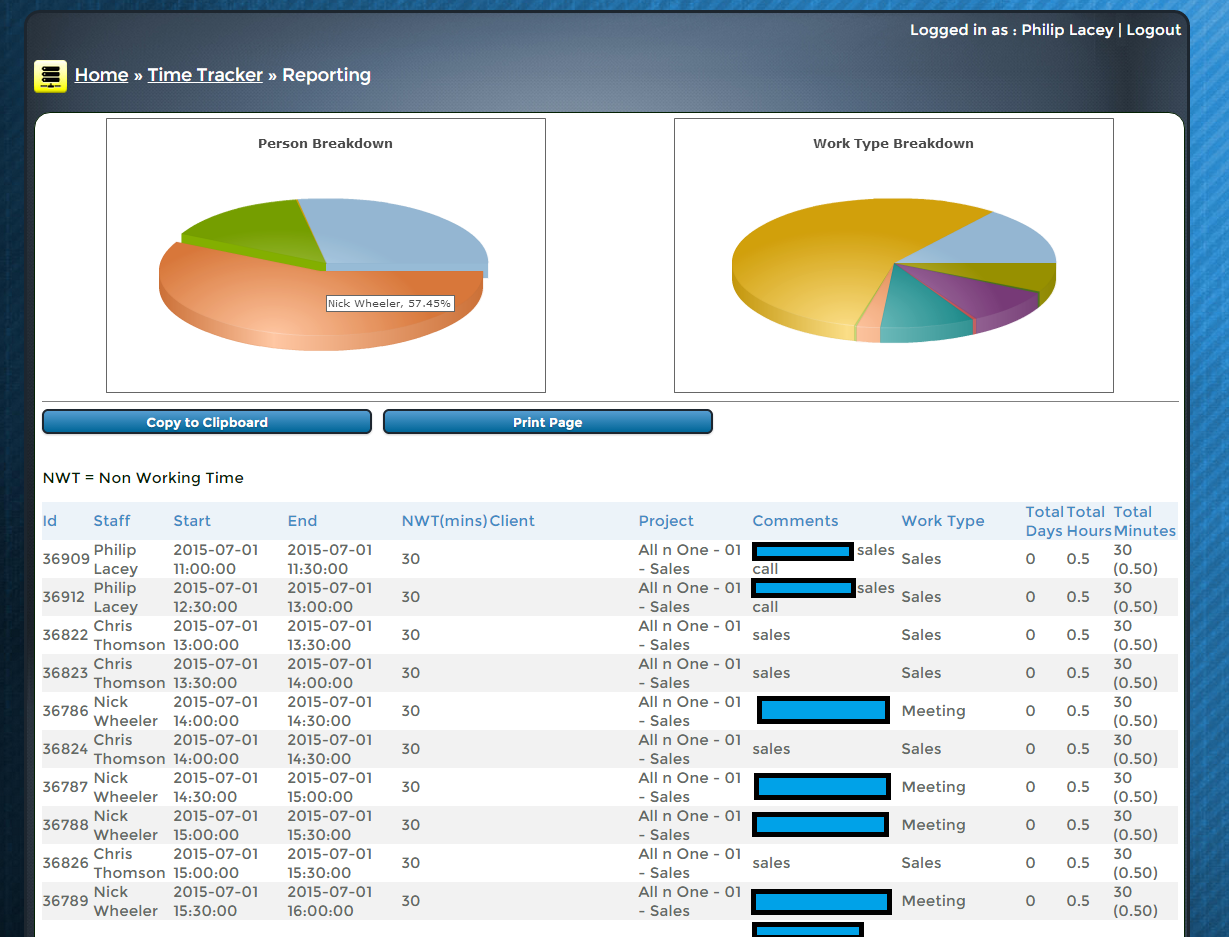Click project cell in row 36788
The width and height of the screenshot is (1229, 937).
coord(690,825)
